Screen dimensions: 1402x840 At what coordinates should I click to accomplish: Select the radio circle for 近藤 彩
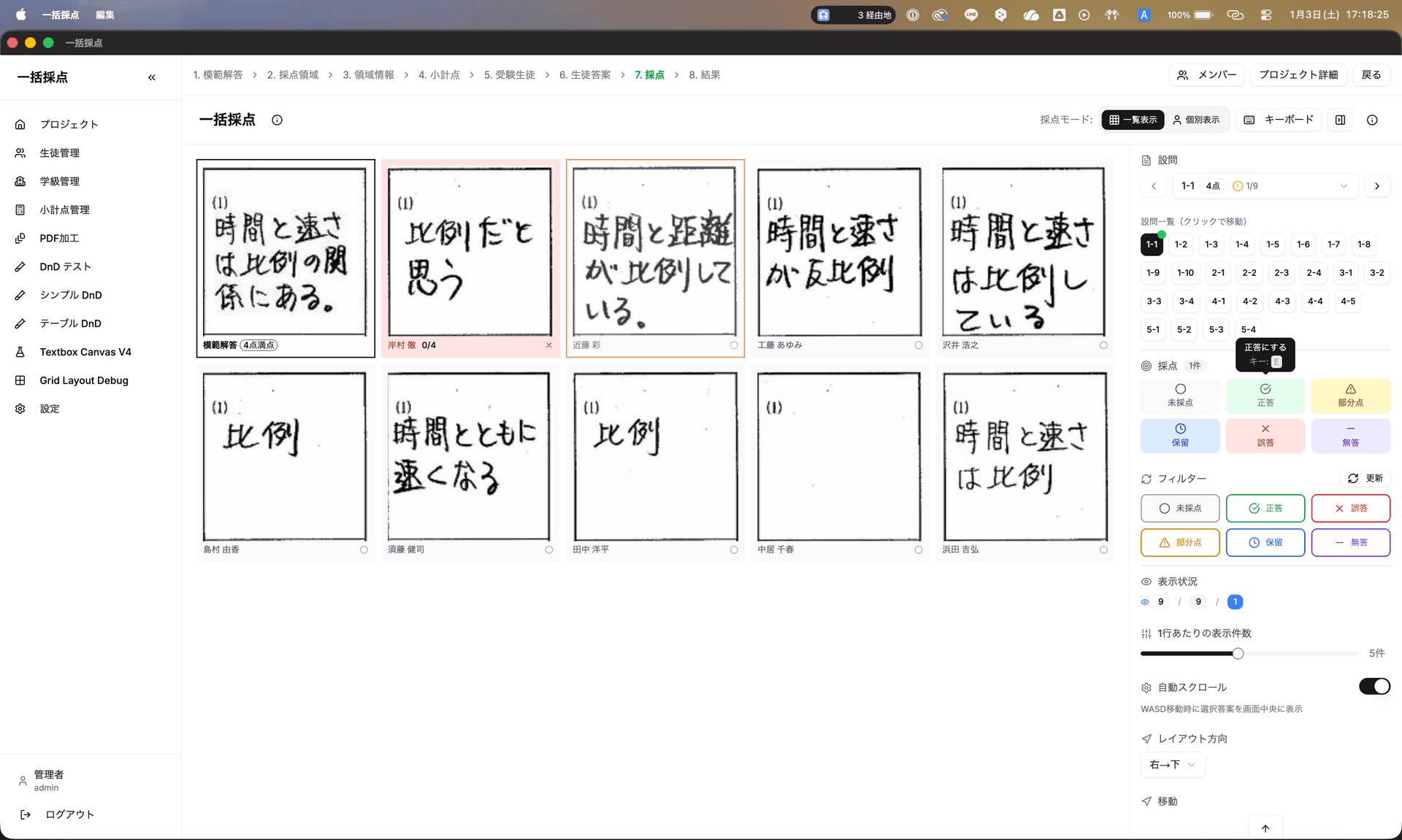click(x=734, y=345)
